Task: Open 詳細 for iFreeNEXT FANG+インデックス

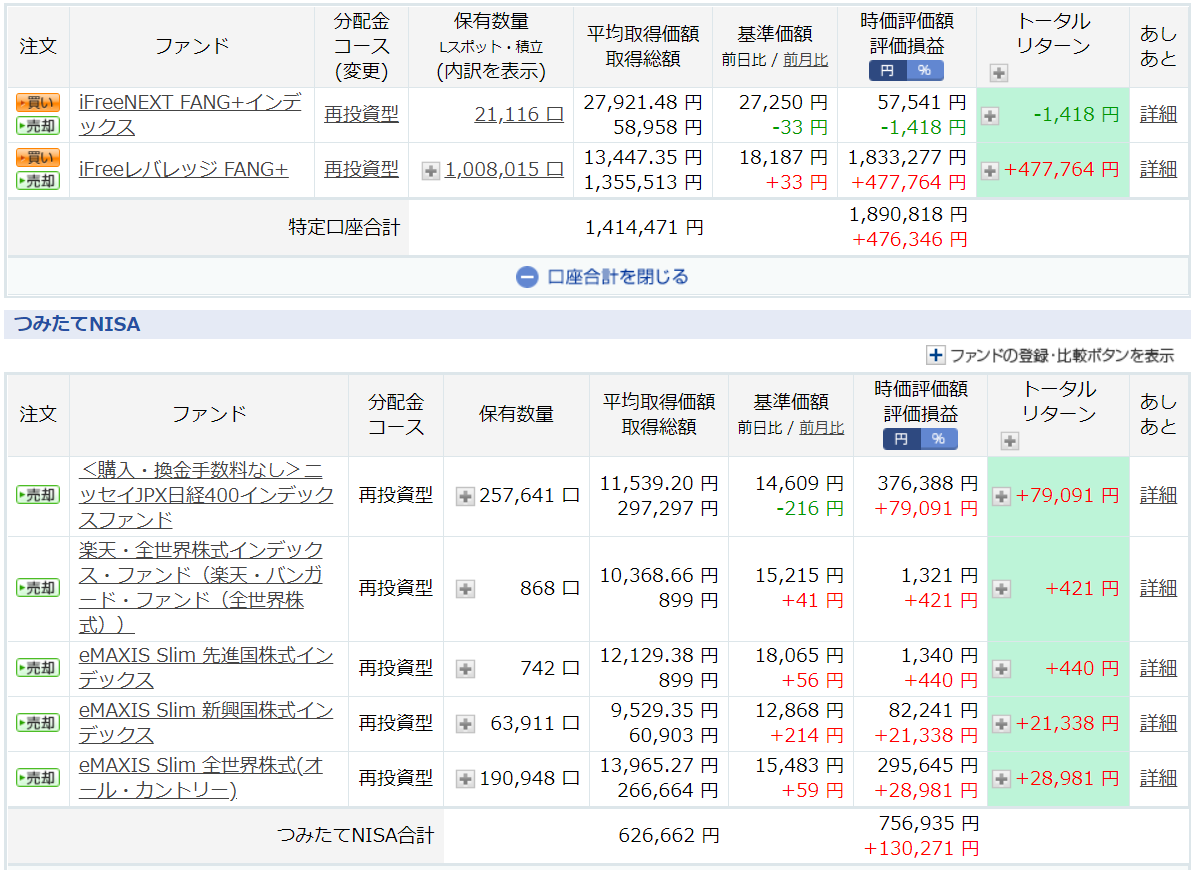Action: tap(1158, 114)
